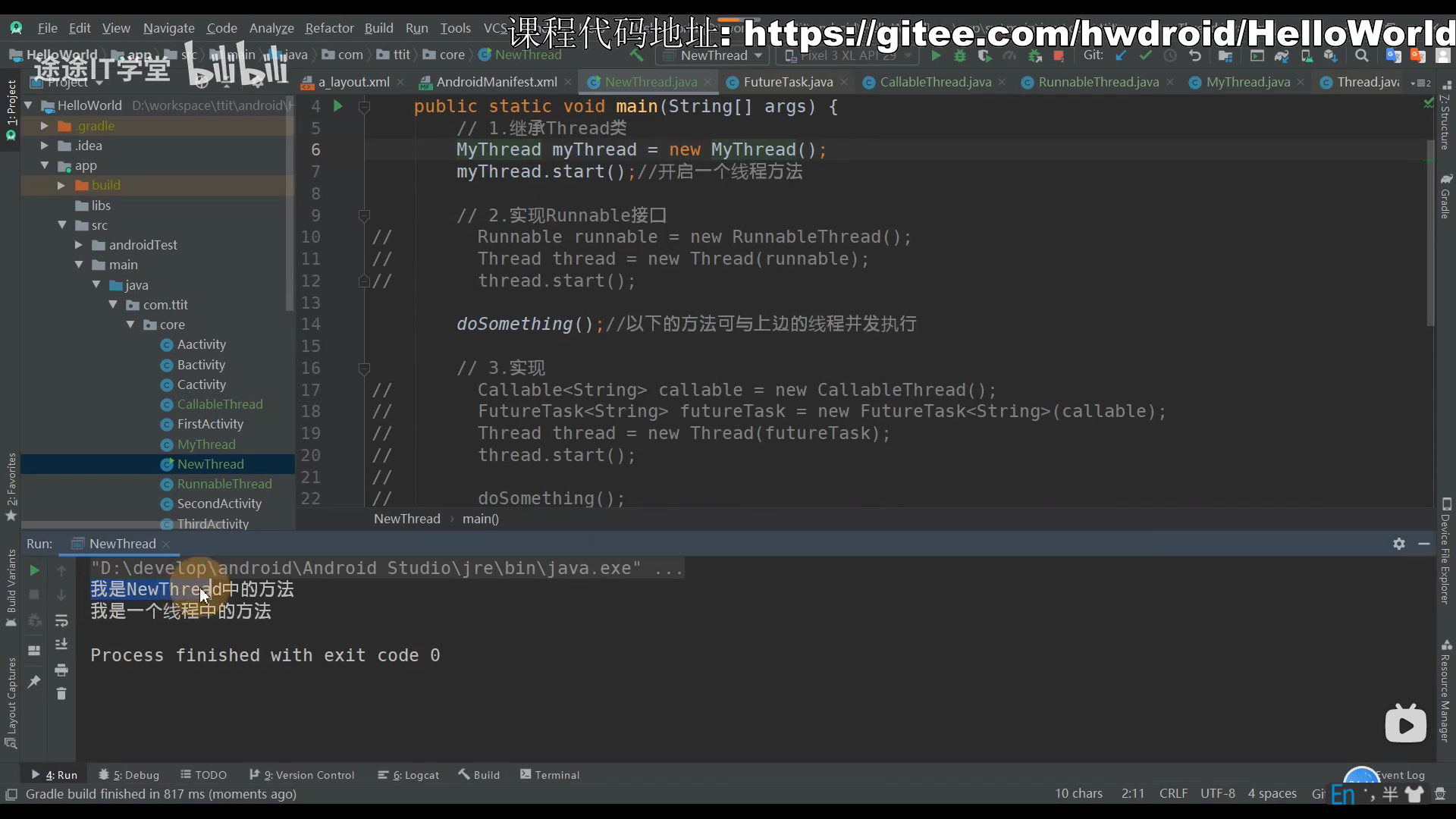The height and width of the screenshot is (819, 1456).
Task: Click the editor's vertical scrollbar
Action: click(1431, 233)
